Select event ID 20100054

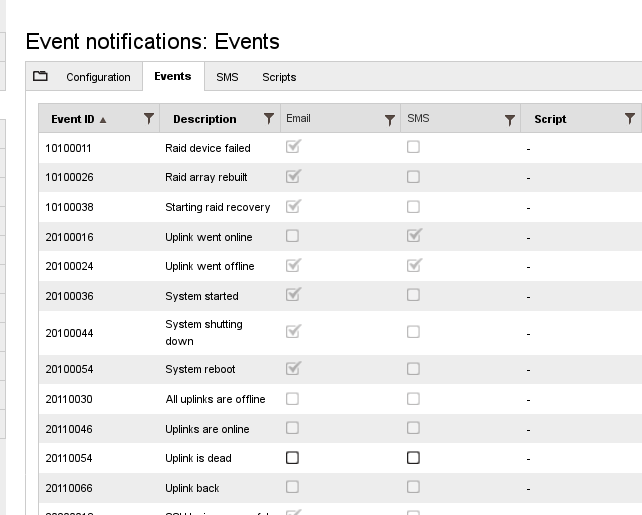pyautogui.click(x=69, y=369)
